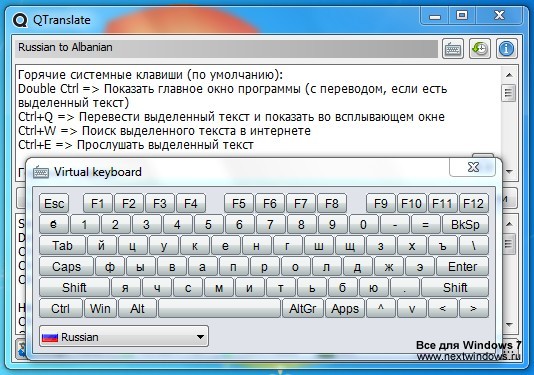534x375 pixels.
Task: Click the equals = key
Action: tap(425, 224)
